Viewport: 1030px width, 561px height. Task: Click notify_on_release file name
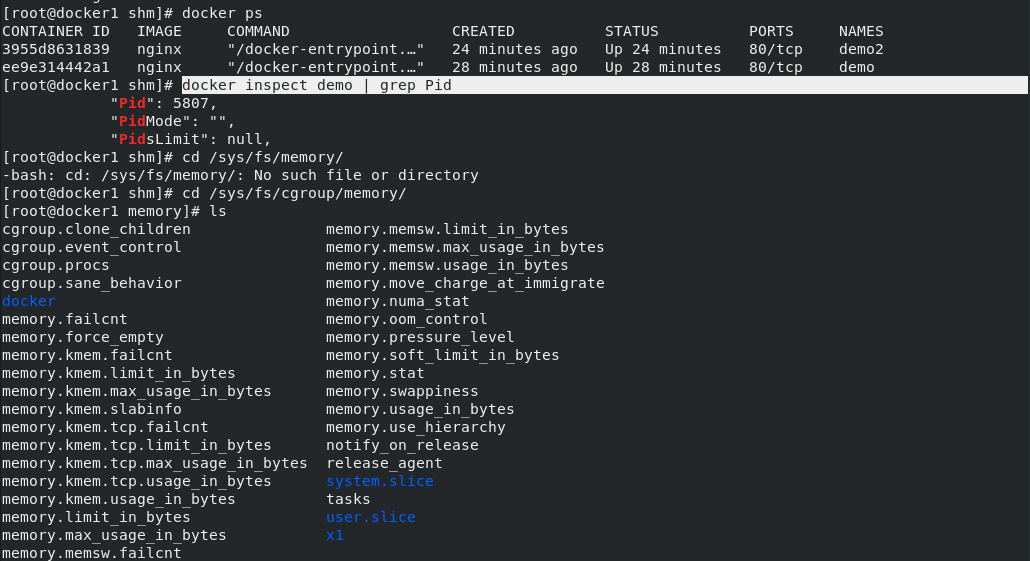402,445
